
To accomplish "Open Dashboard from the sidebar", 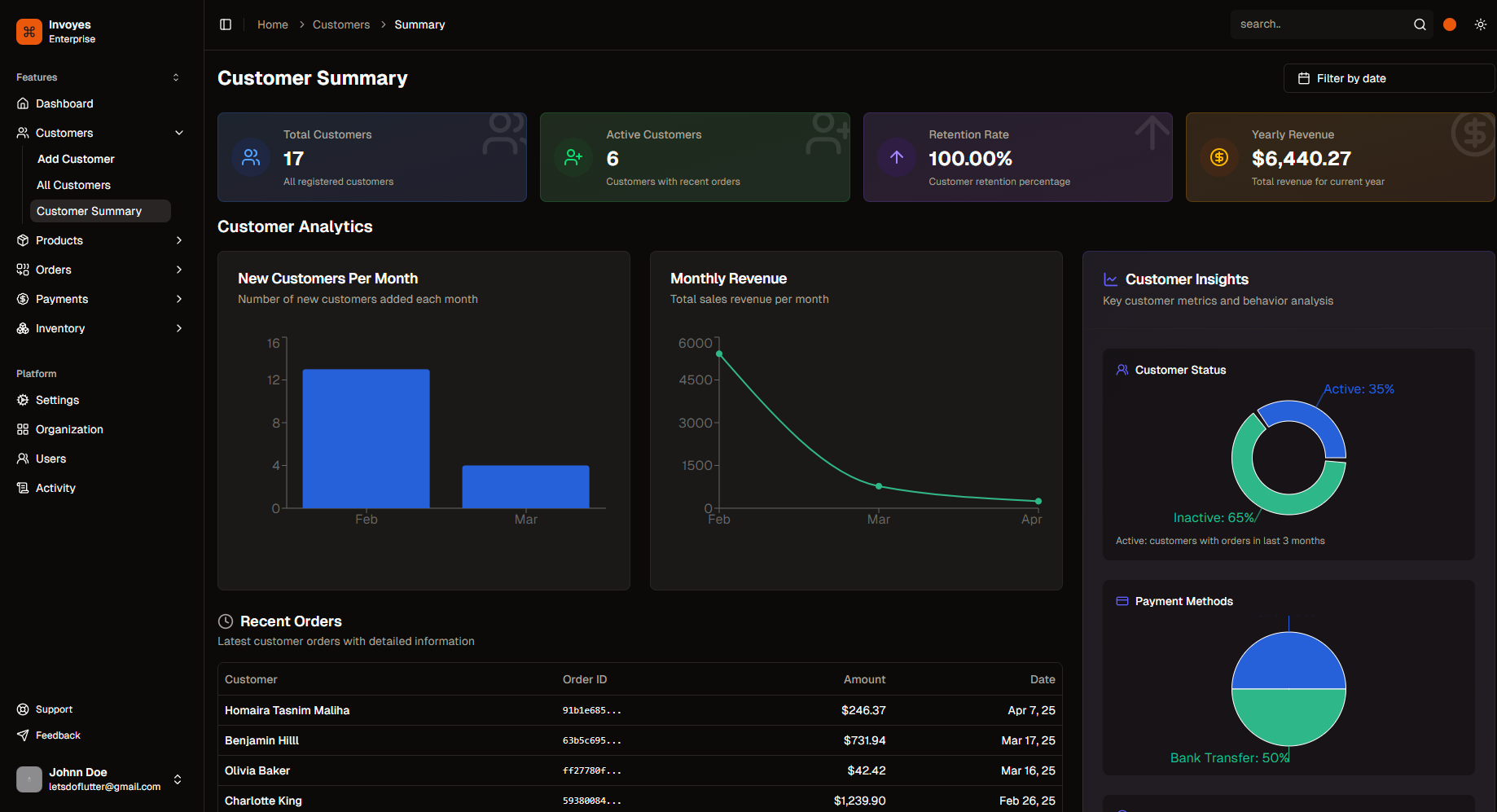I will [64, 103].
